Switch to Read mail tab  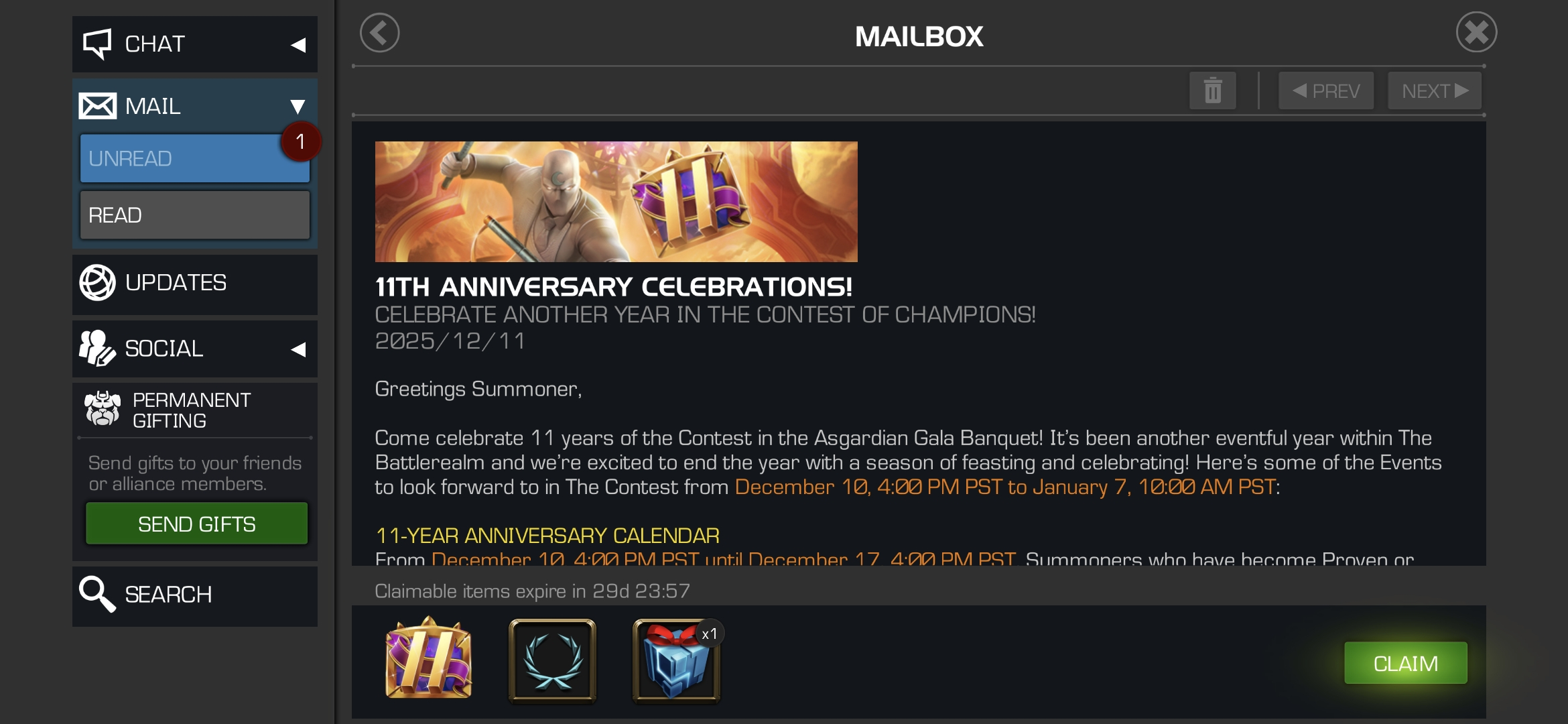[195, 215]
